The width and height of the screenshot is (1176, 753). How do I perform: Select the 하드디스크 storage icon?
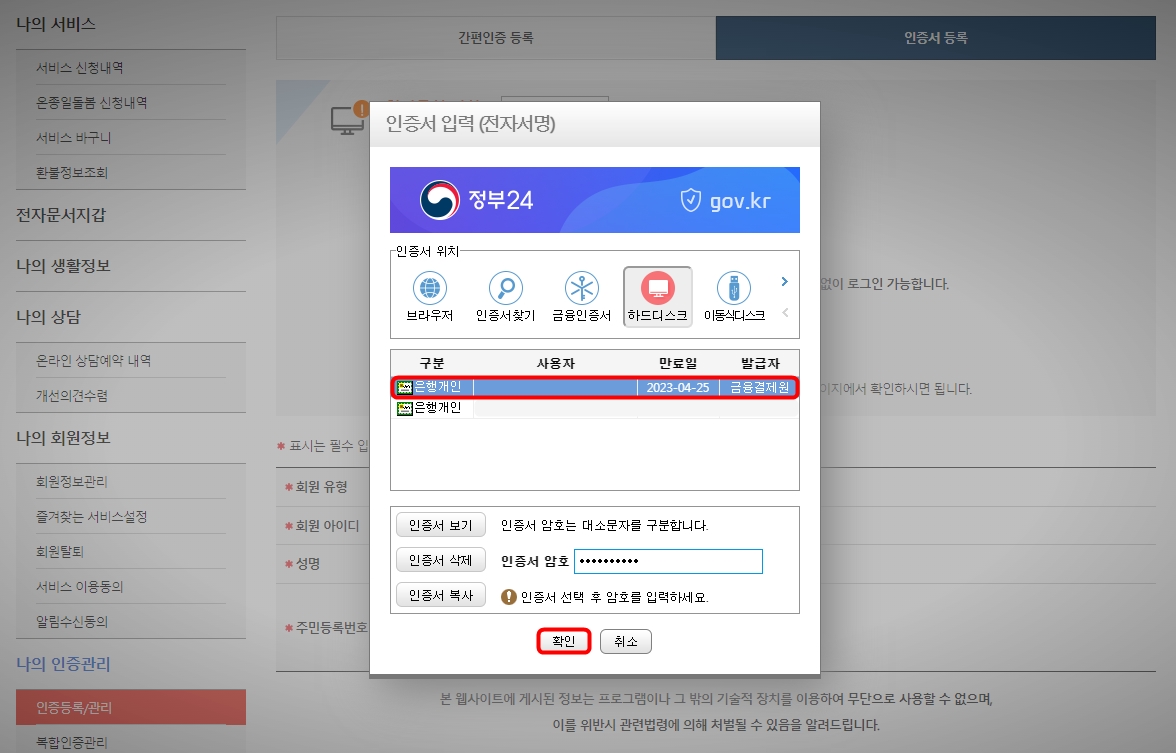tap(658, 293)
